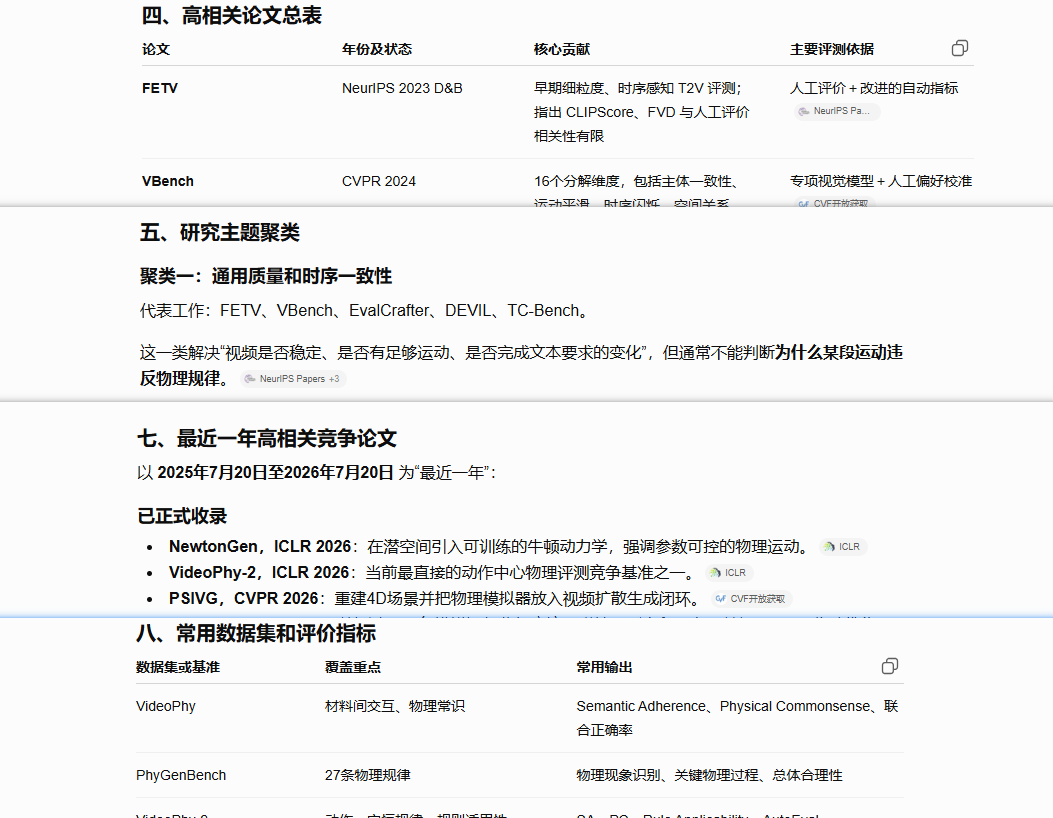Select the FETV cell in the paper table
The width and height of the screenshot is (1053, 818).
160,88
